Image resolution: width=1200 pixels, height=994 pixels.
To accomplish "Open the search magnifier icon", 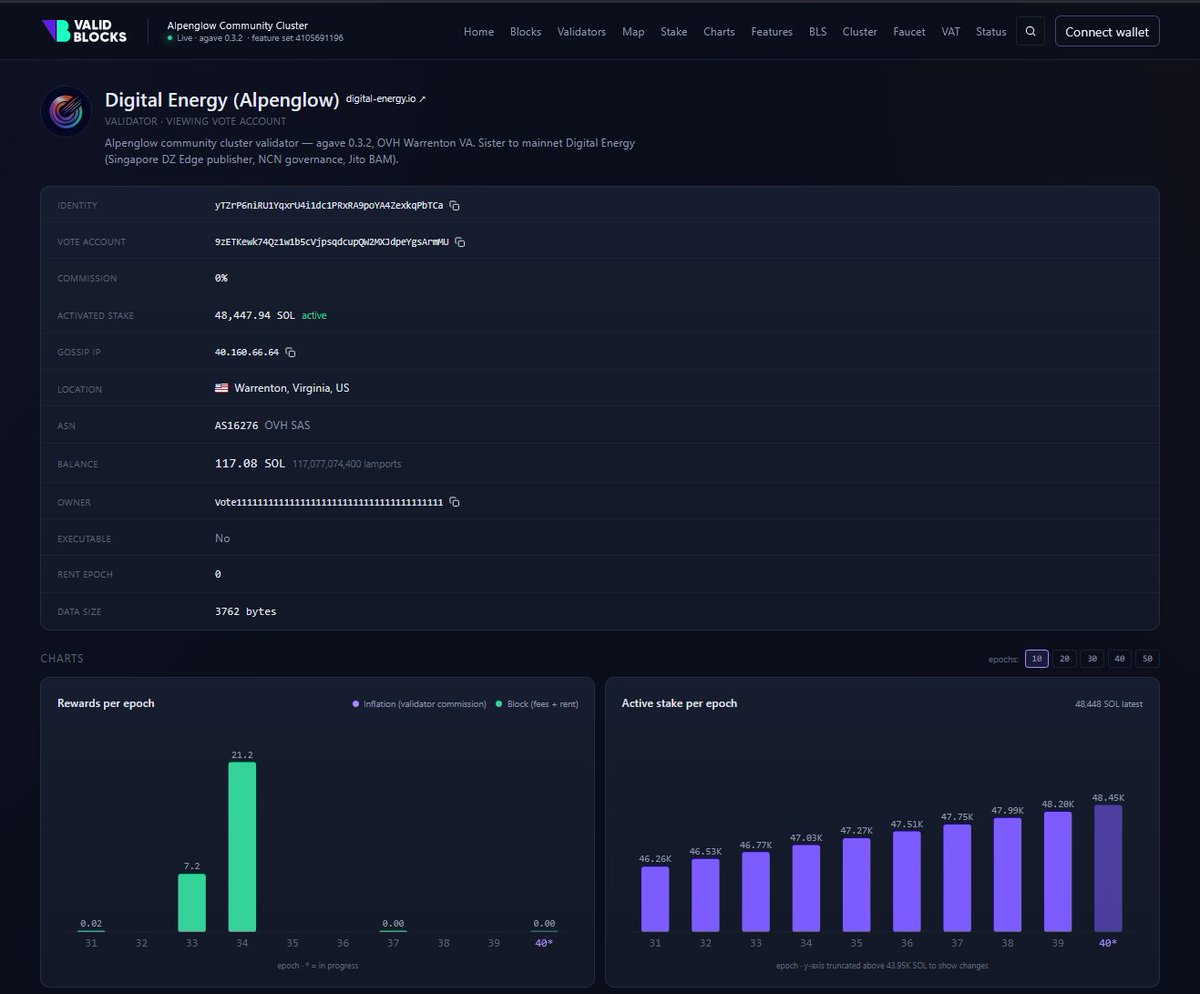I will [1031, 31].
